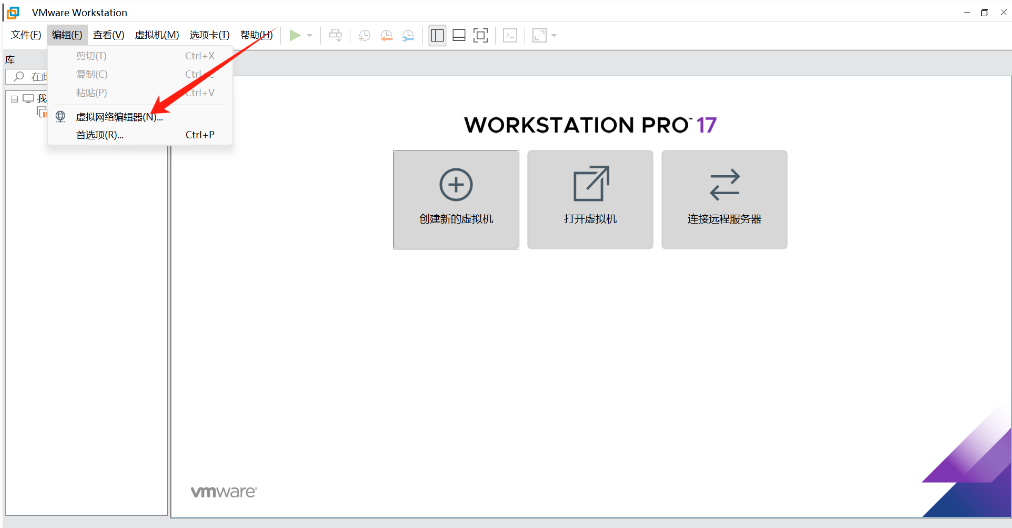The width and height of the screenshot is (1012, 528).
Task: Click the Send Ctrl+Alt+Del toolbar icon
Action: pos(335,36)
